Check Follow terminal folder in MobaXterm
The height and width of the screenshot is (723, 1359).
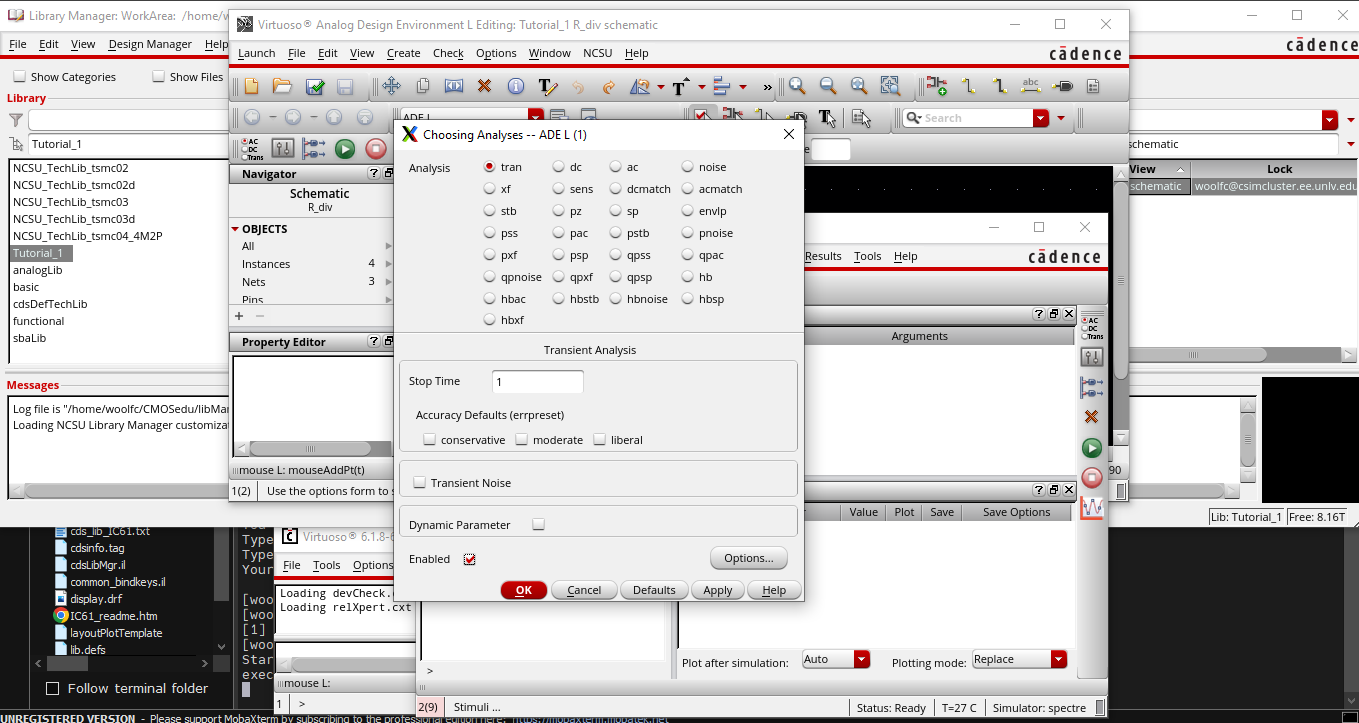pyautogui.click(x=53, y=688)
